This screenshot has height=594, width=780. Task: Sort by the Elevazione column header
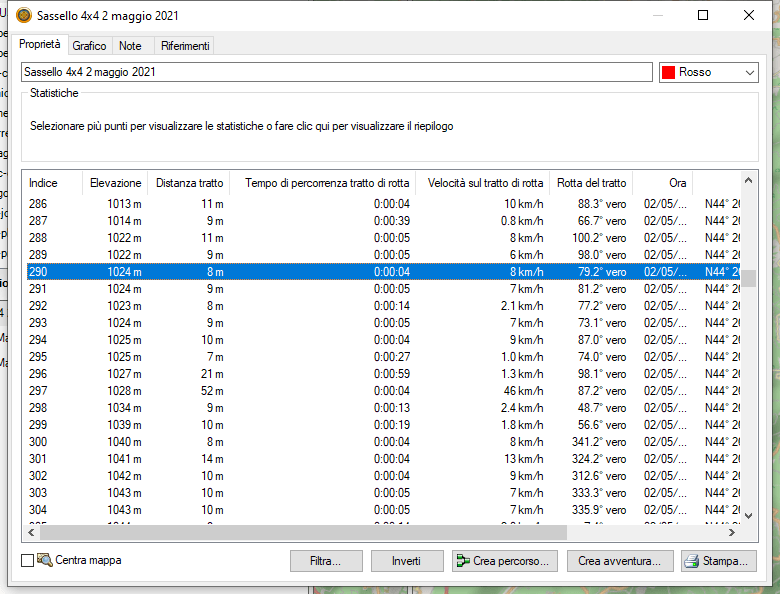tap(115, 183)
